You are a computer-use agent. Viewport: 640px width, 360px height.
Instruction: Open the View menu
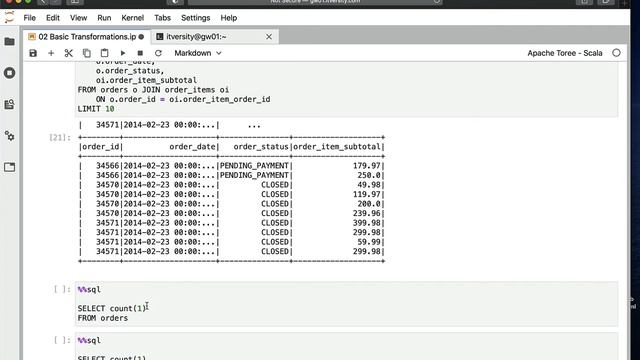[x=78, y=18]
